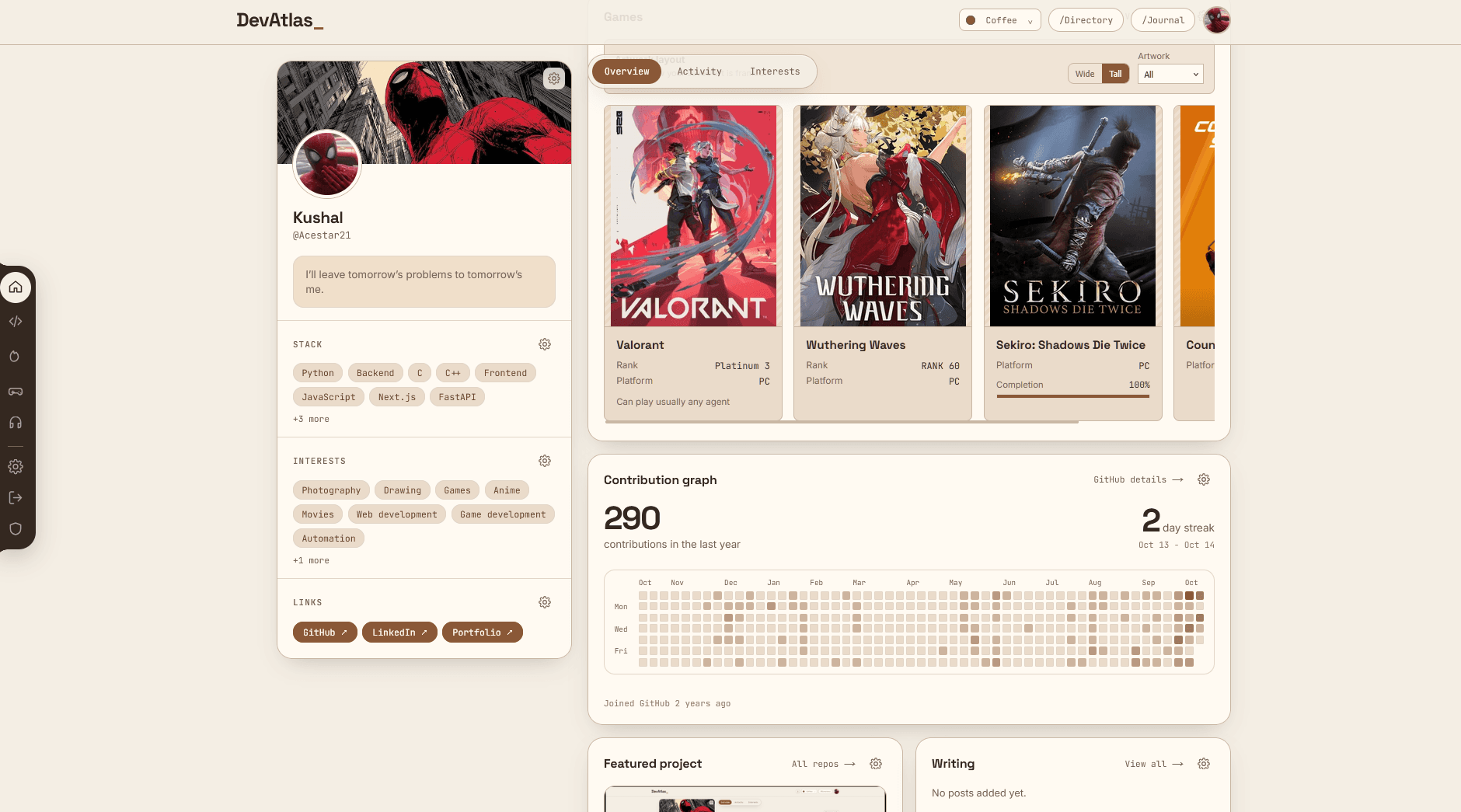Click the 290 contributions count

pos(632,518)
